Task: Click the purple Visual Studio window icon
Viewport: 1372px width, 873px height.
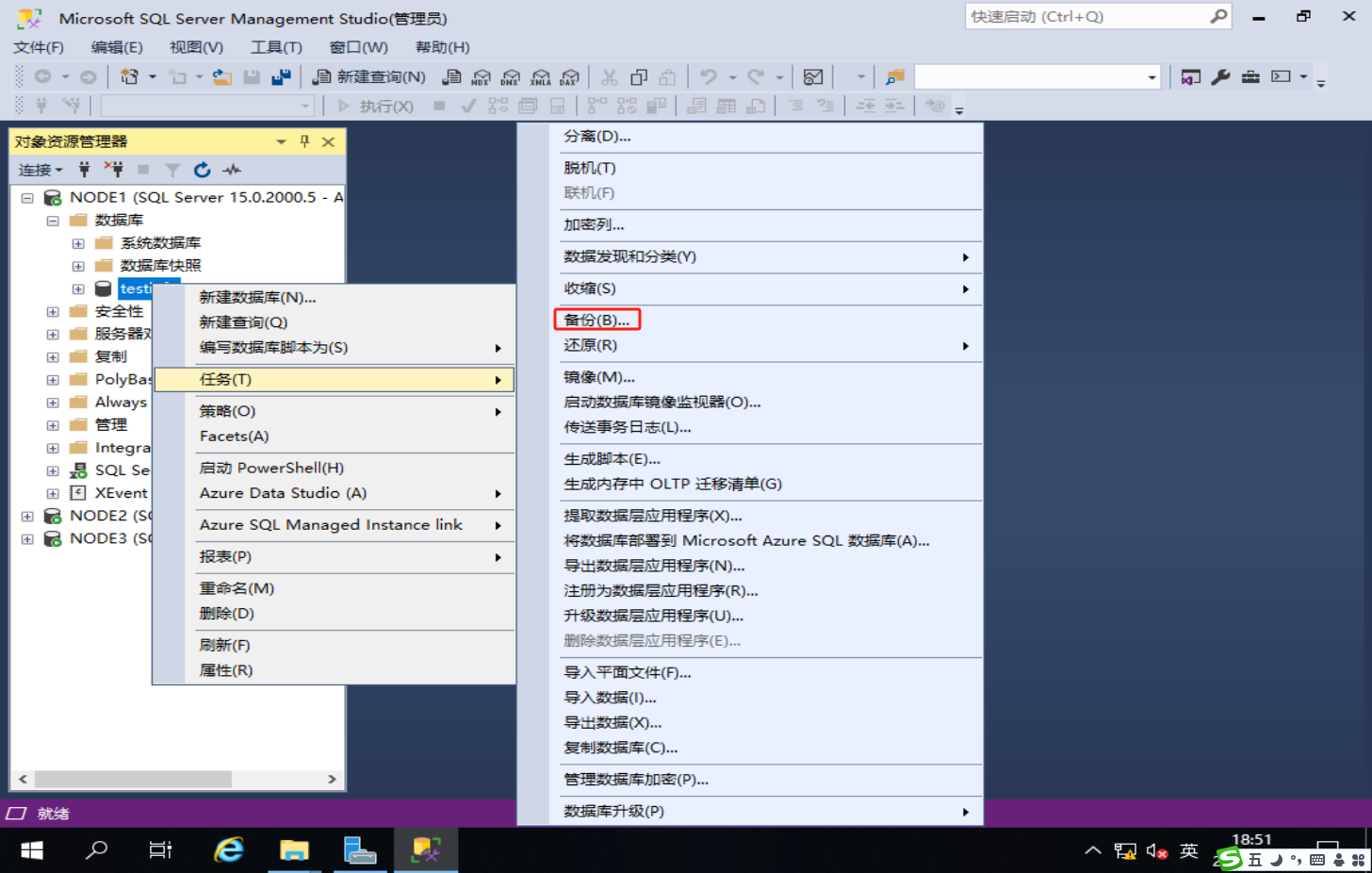Action: point(1191,77)
